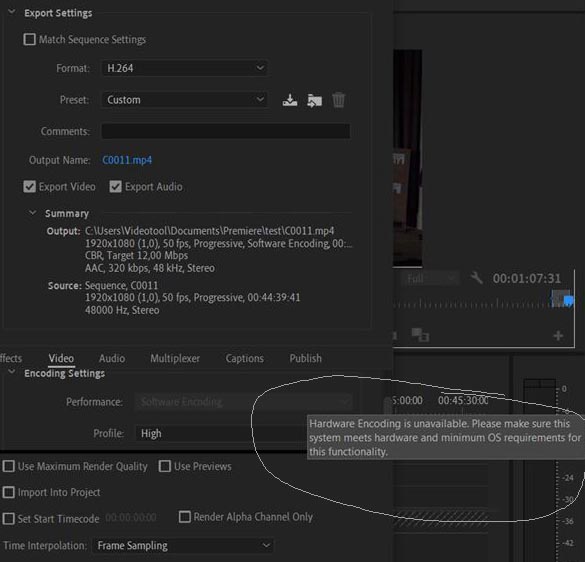Click the 48000 Hz, Stereo source line
This screenshot has height=562, width=585.
122,310
